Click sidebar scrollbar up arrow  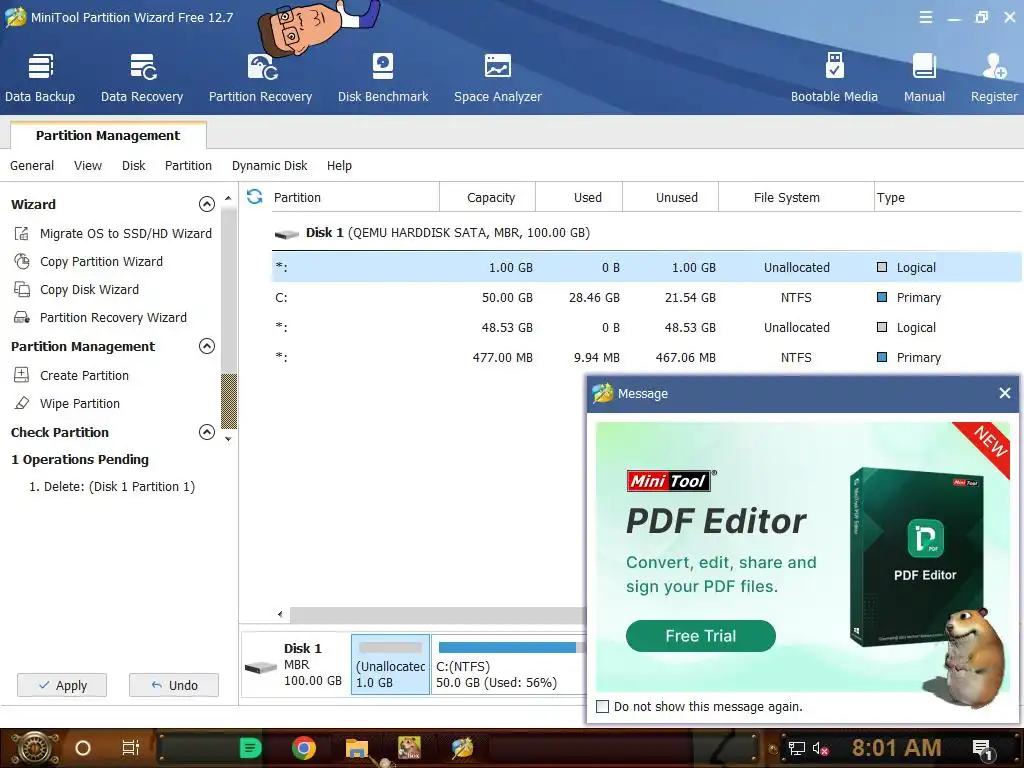click(x=228, y=198)
